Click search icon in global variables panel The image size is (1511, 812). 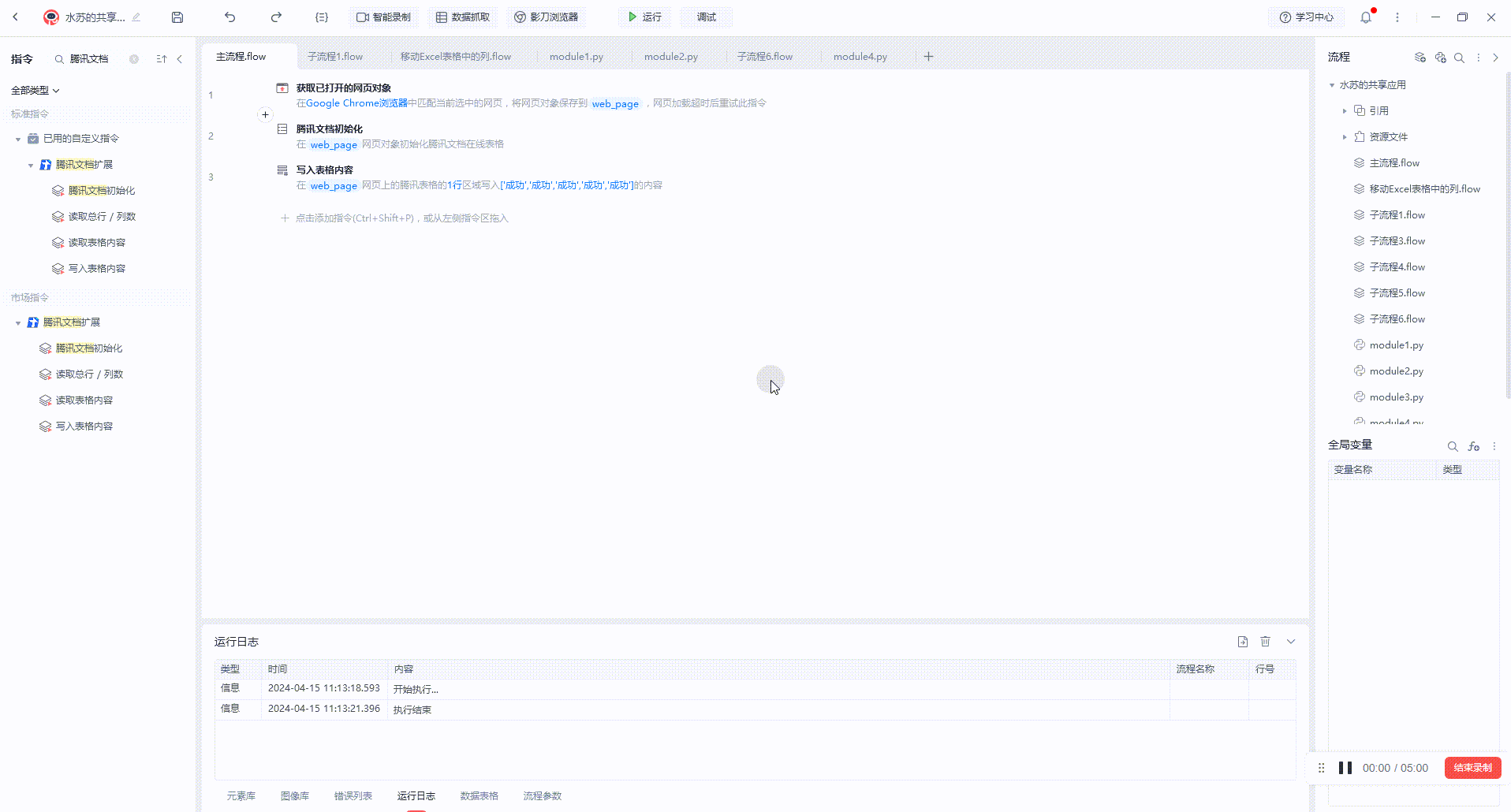[1453, 446]
